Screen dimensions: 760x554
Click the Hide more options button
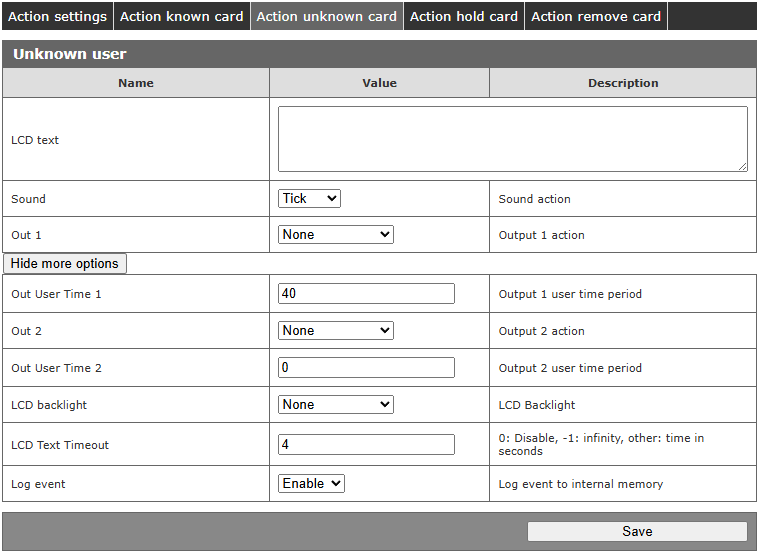(65, 264)
